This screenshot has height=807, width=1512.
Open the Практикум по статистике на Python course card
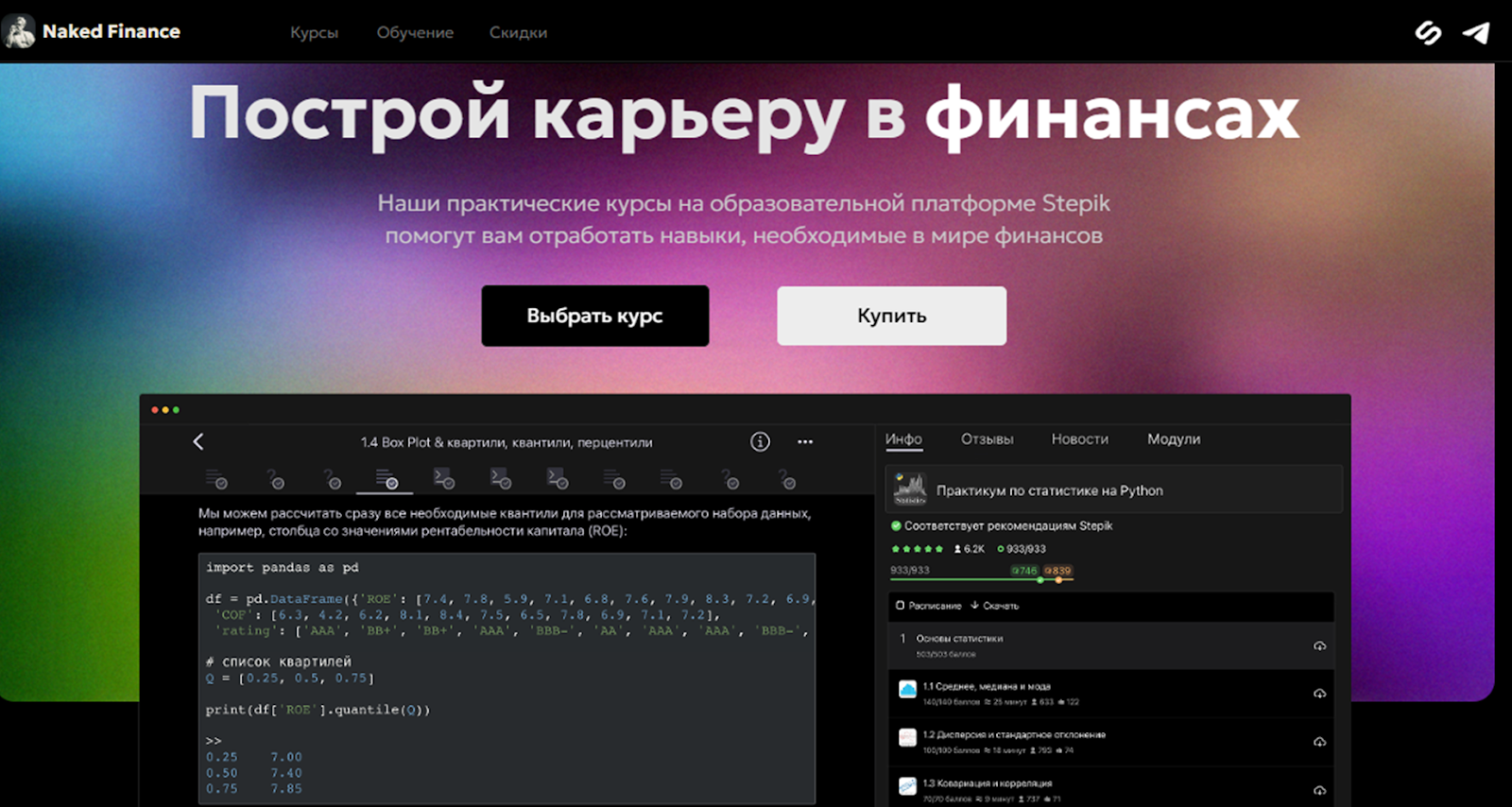coord(1113,489)
